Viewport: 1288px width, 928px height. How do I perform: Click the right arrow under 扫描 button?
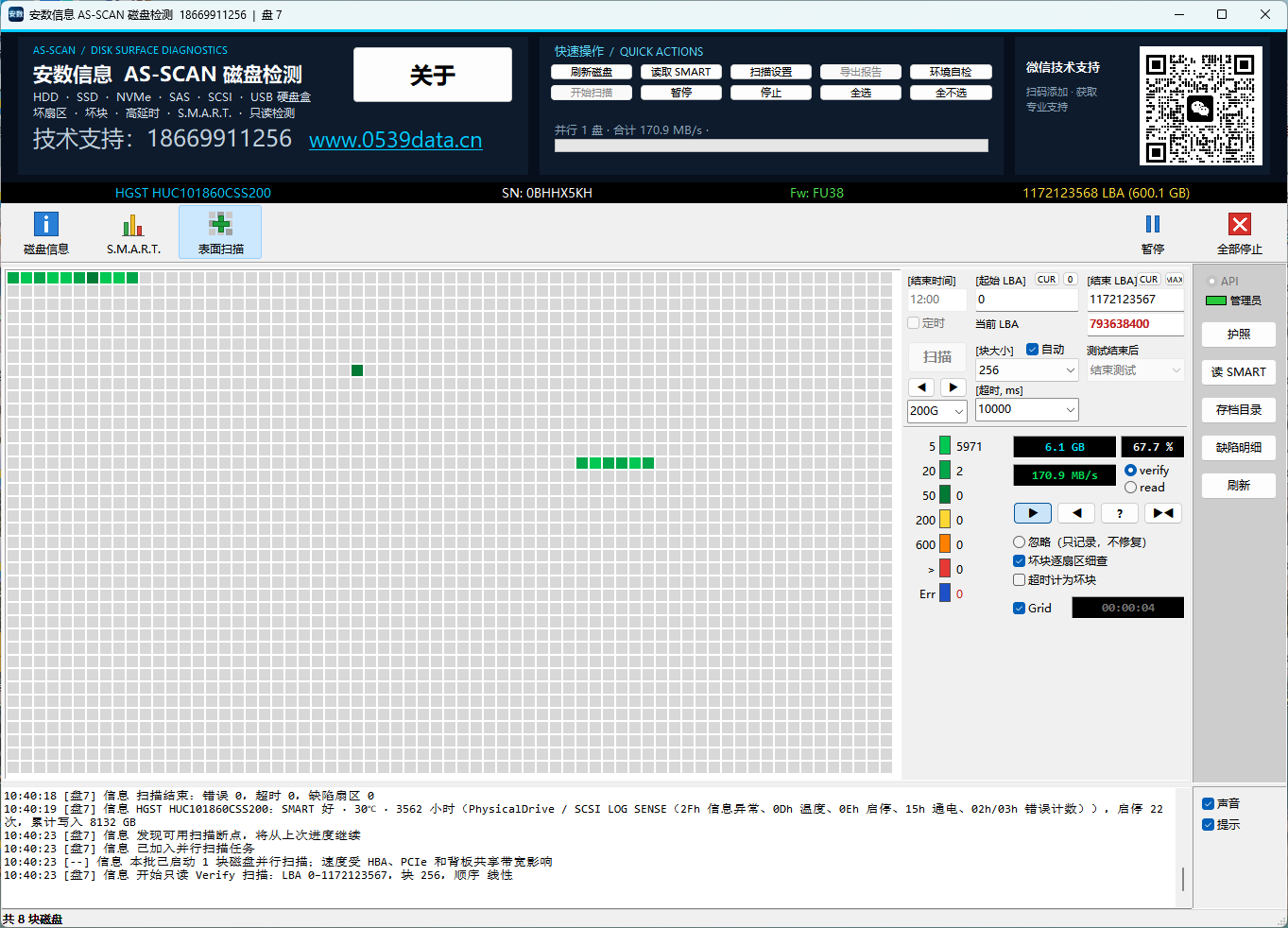click(x=953, y=387)
